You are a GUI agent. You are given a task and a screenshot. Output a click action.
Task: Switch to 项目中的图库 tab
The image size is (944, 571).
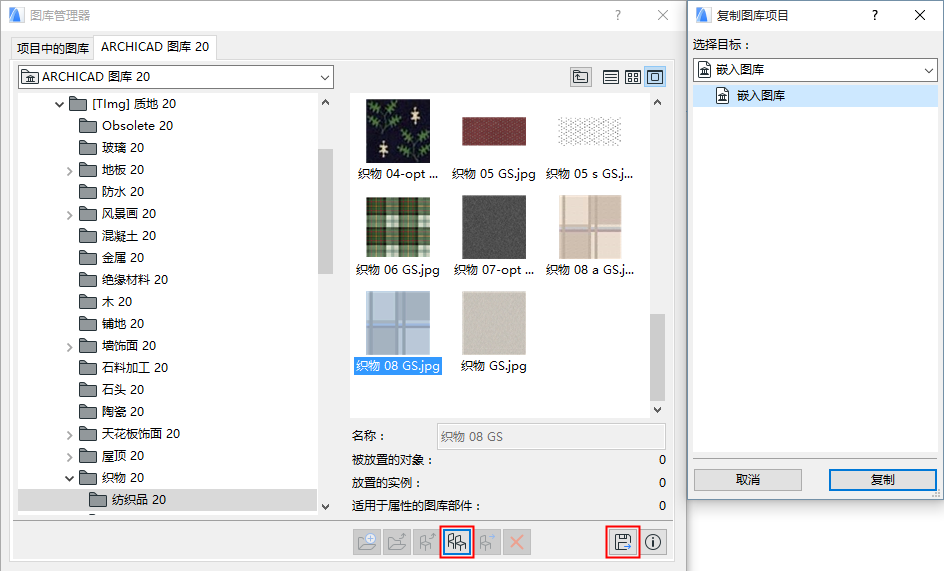click(x=53, y=48)
